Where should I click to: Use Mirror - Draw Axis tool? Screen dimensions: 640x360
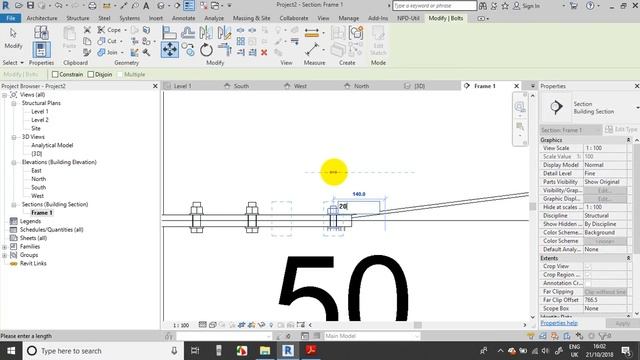point(224,33)
